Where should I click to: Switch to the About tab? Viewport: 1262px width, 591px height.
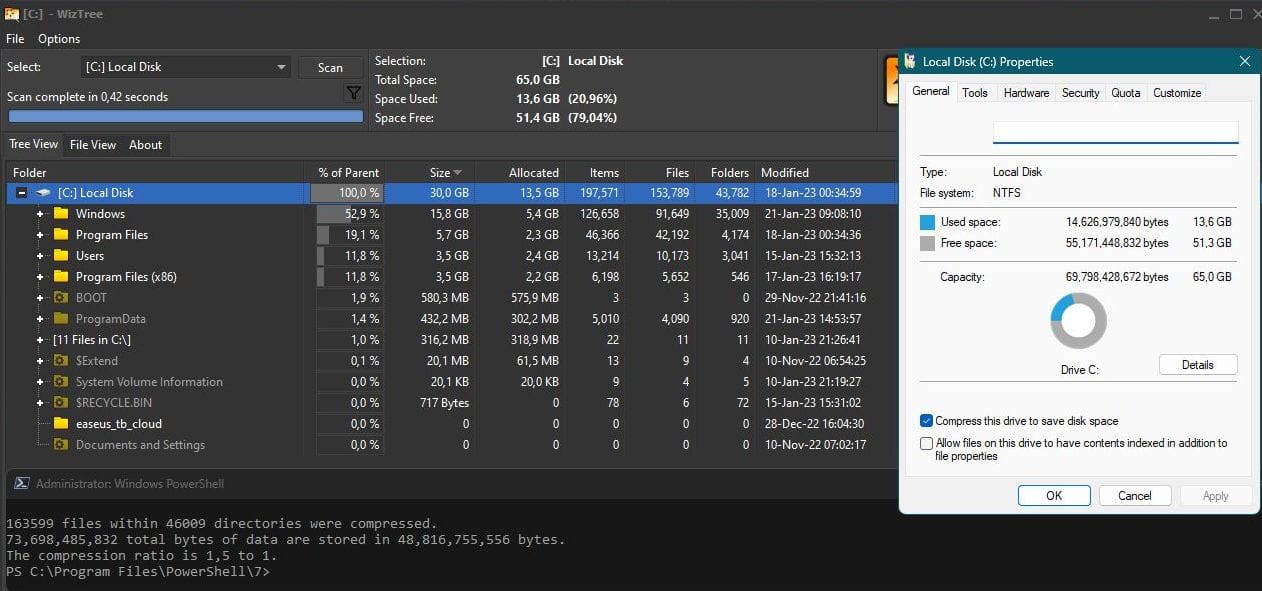click(x=145, y=145)
